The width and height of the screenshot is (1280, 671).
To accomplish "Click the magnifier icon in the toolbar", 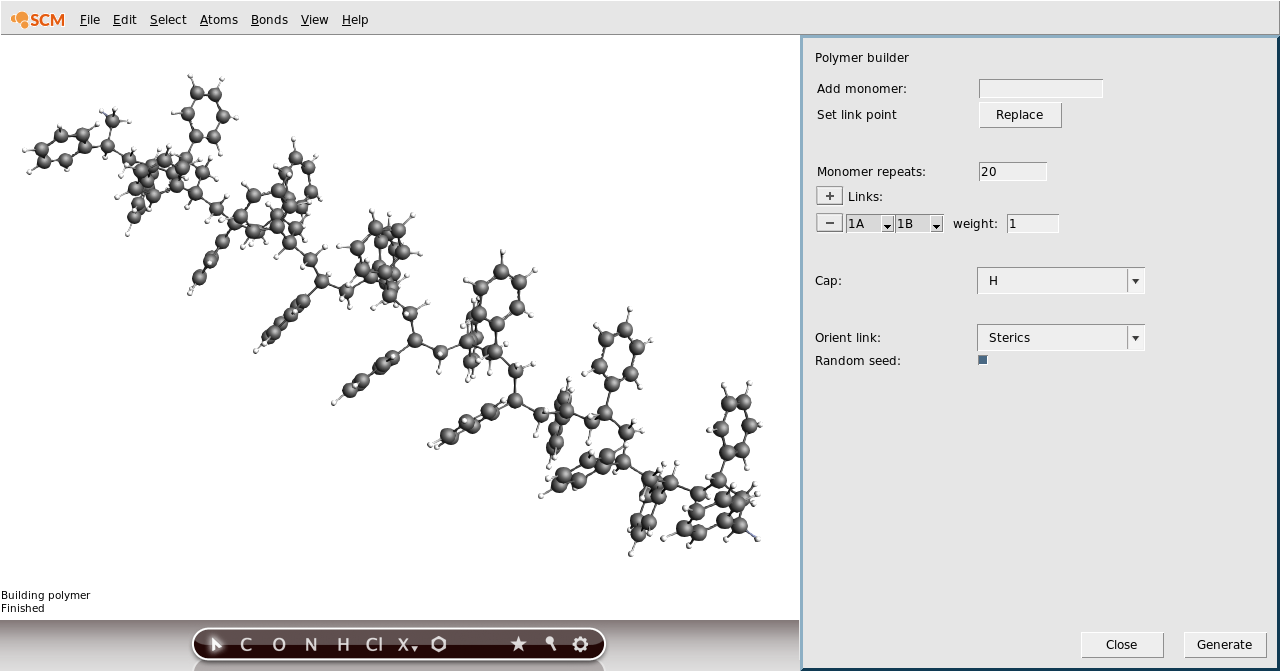I will tap(549, 644).
